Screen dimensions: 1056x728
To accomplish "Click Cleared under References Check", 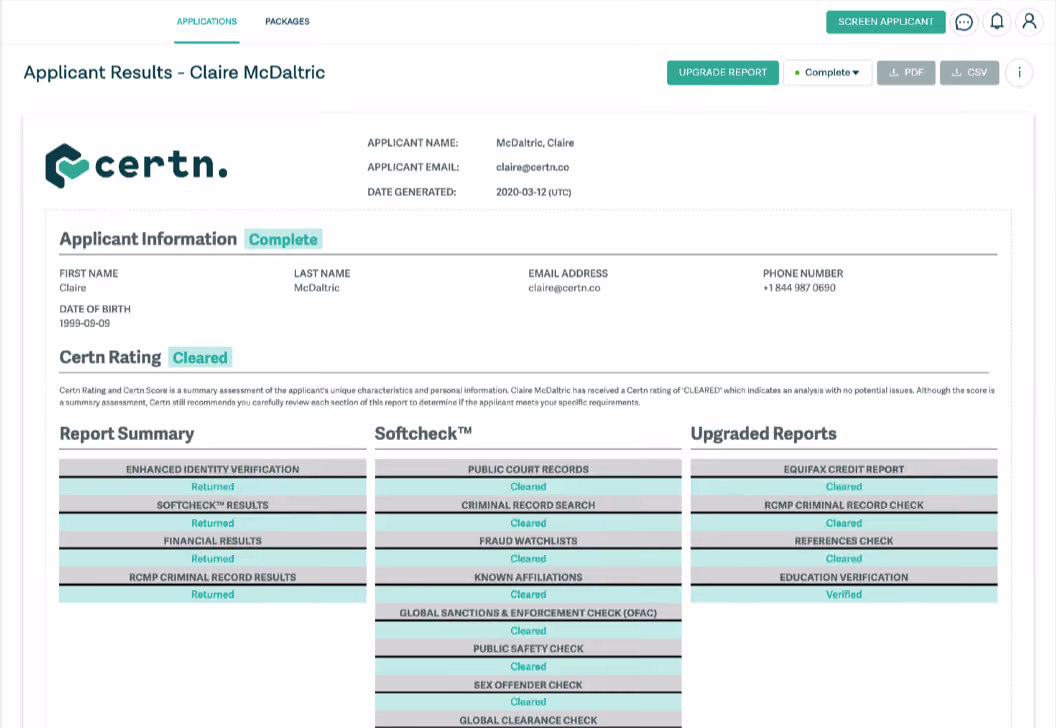I will click(x=844, y=559).
